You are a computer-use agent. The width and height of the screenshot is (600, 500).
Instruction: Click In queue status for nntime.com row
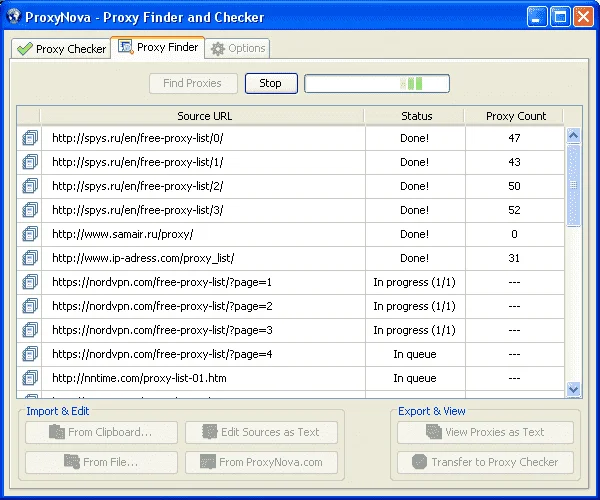tap(415, 378)
